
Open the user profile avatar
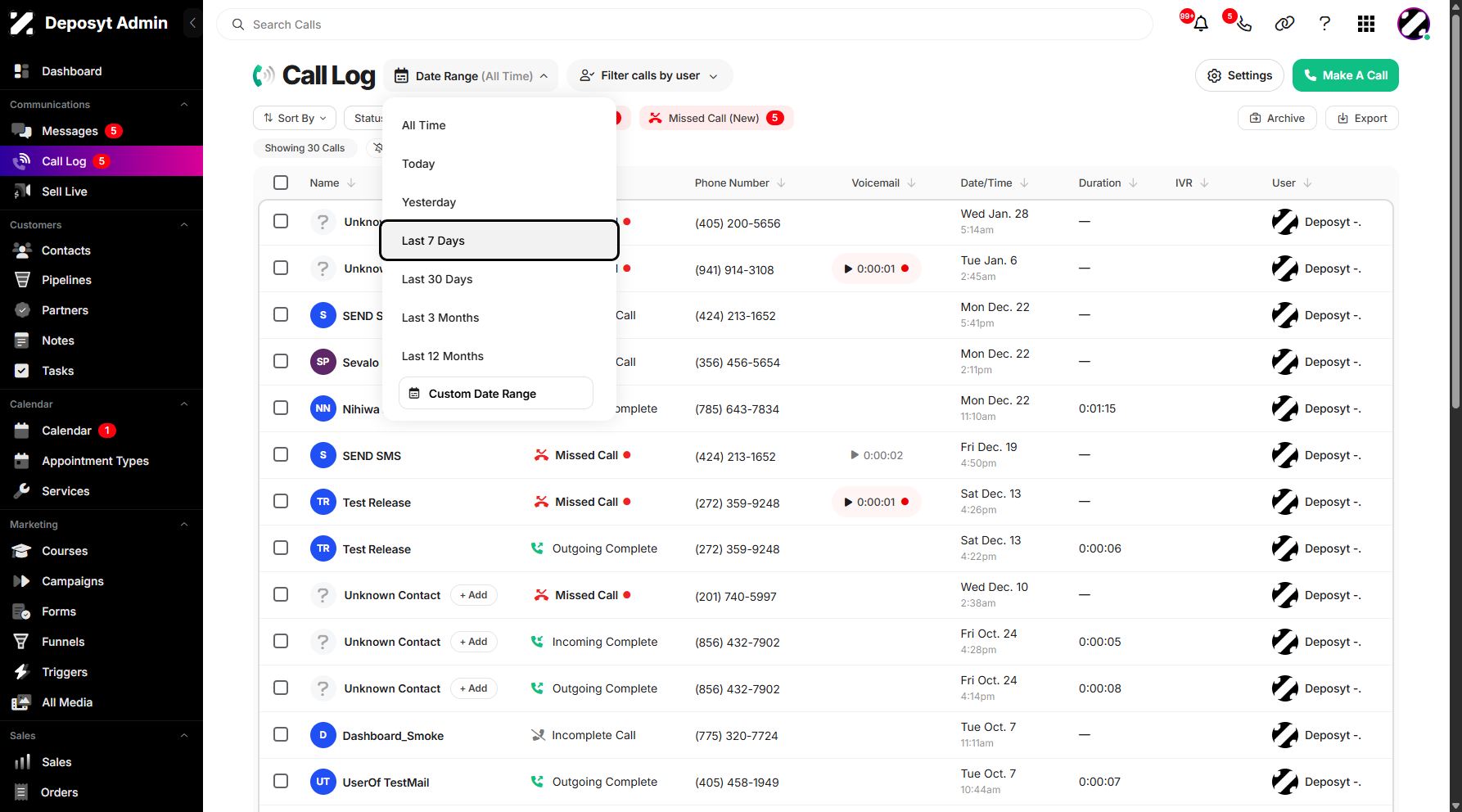click(x=1414, y=24)
